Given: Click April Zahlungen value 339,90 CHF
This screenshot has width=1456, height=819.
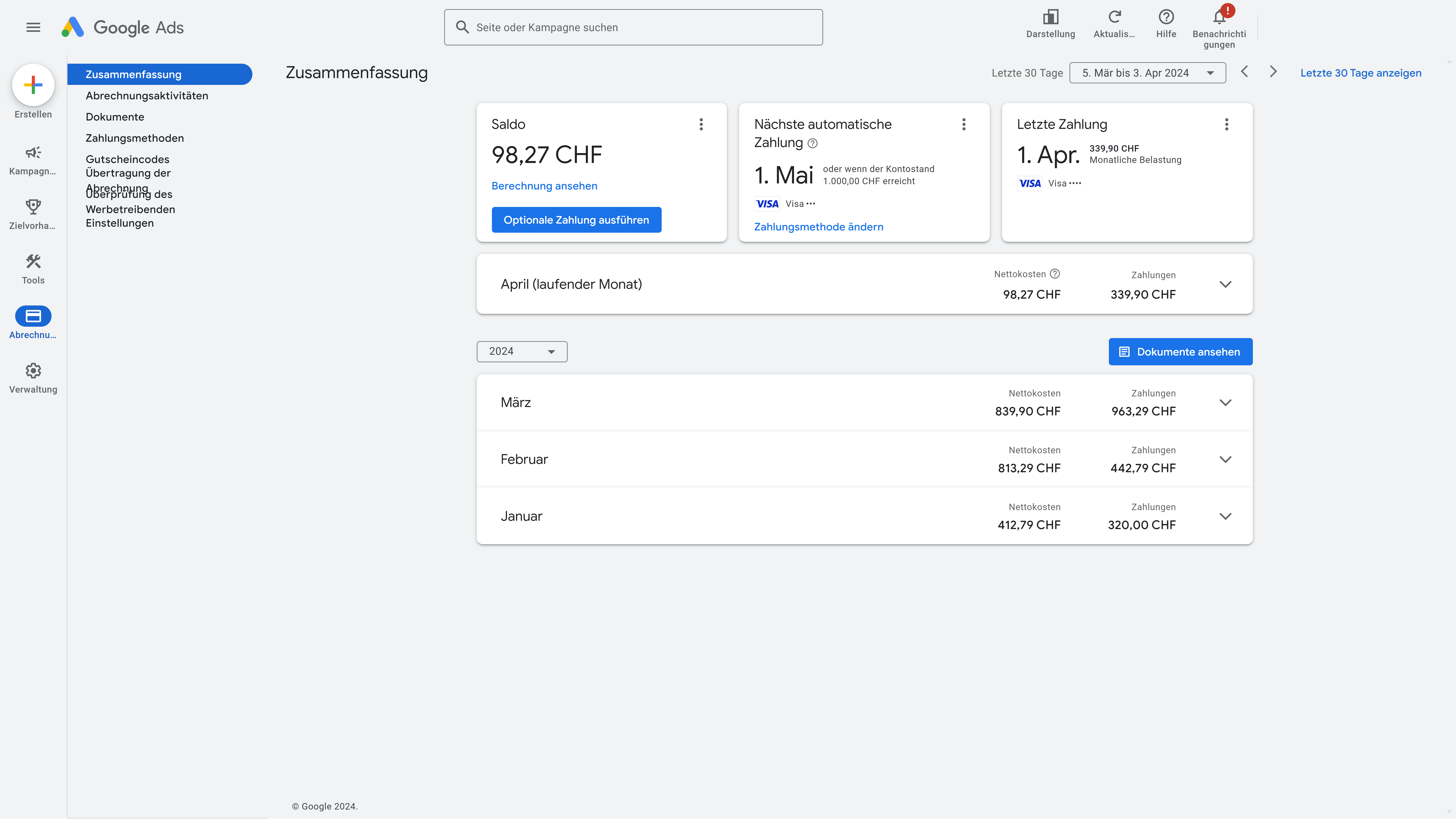Looking at the screenshot, I should (x=1143, y=294).
